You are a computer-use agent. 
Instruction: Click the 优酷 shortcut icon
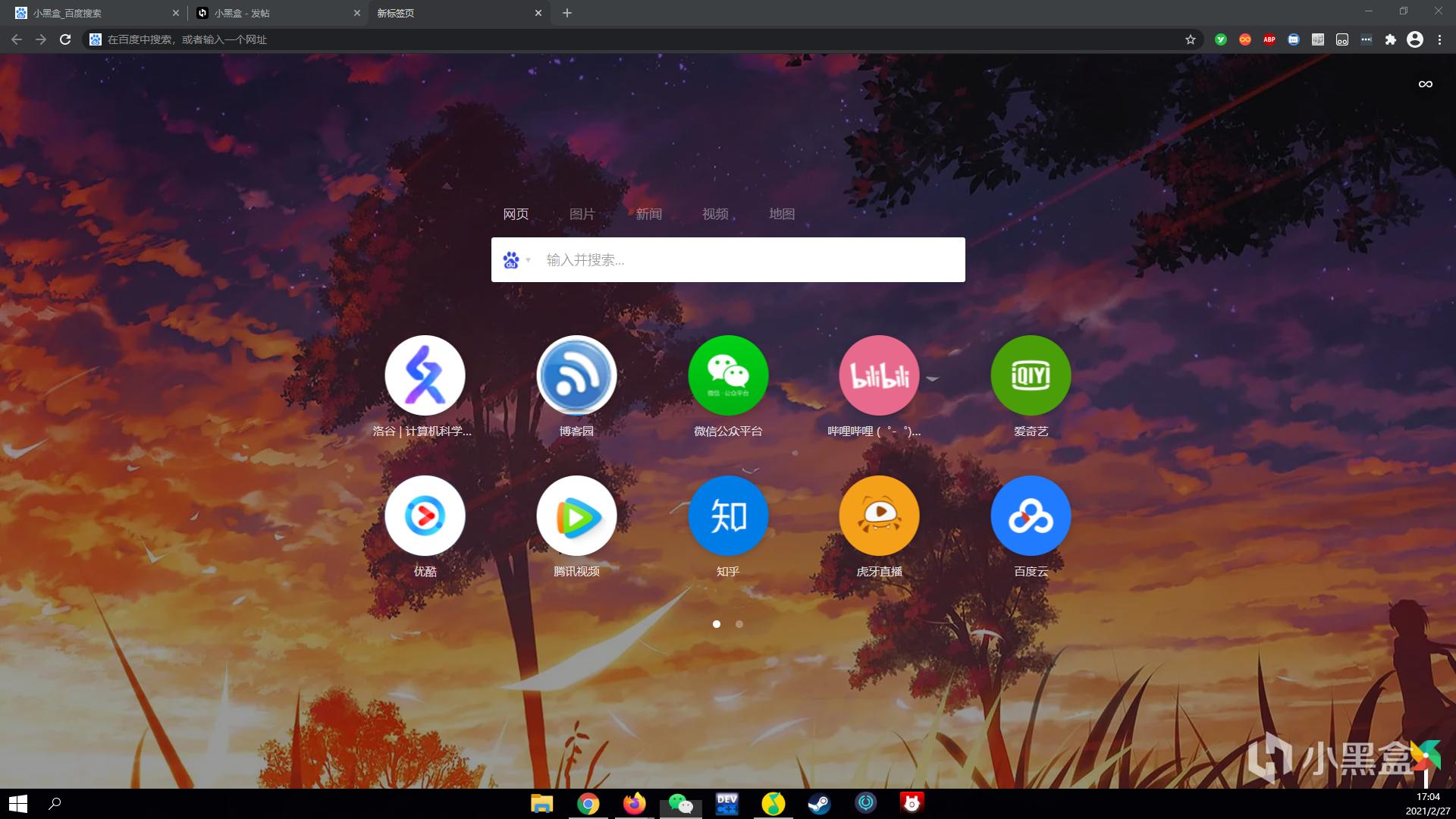point(425,516)
